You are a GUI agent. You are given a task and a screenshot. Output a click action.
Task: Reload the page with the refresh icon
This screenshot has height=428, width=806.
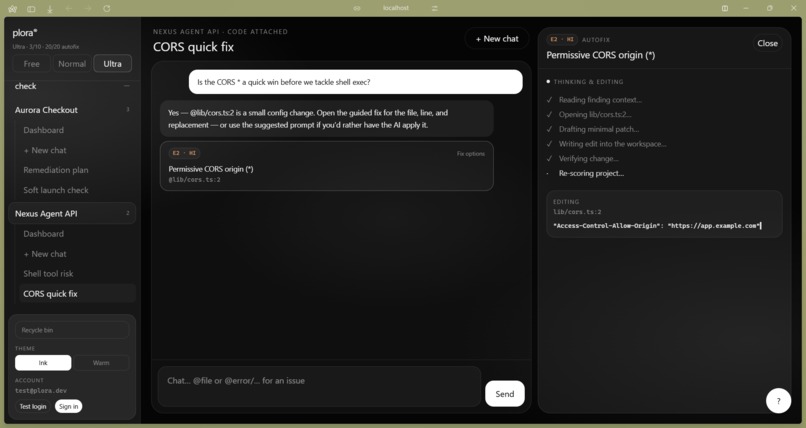click(x=107, y=9)
